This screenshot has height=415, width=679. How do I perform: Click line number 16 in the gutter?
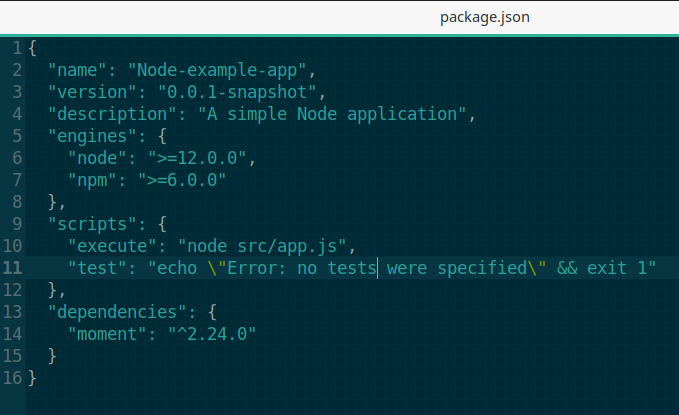[14, 377]
